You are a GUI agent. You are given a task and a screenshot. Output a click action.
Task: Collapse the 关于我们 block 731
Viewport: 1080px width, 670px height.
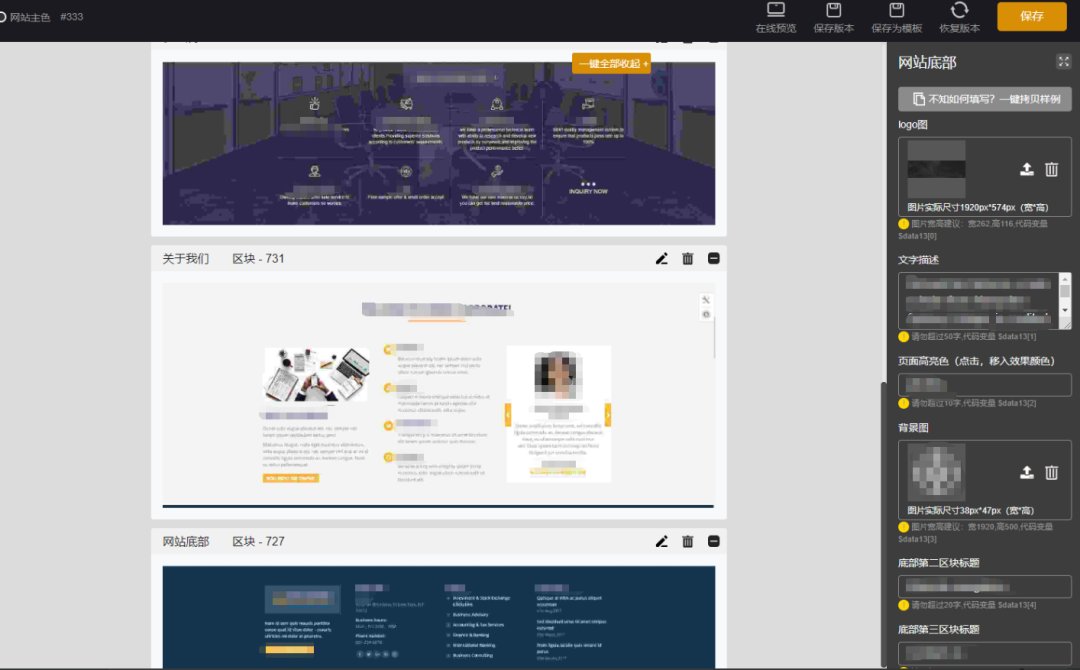pyautogui.click(x=714, y=259)
